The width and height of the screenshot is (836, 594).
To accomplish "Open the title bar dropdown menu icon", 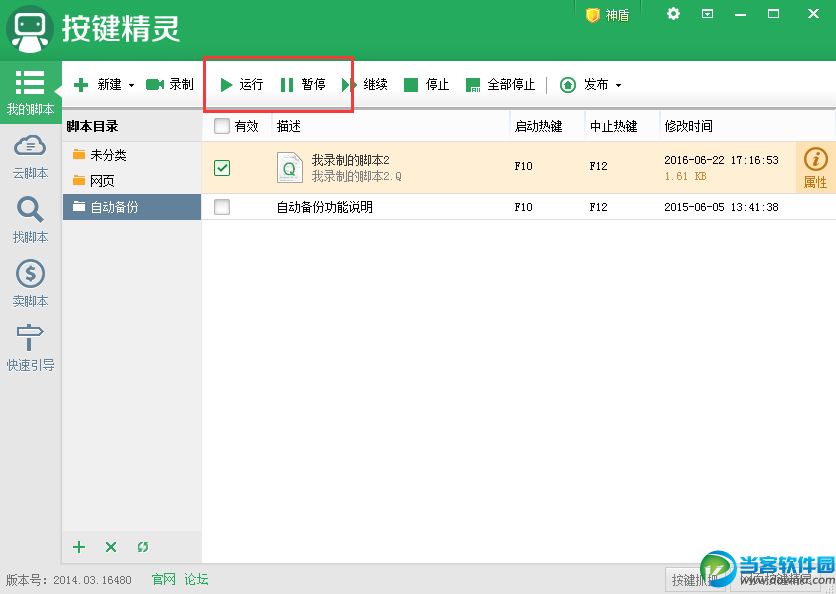I will [x=707, y=14].
